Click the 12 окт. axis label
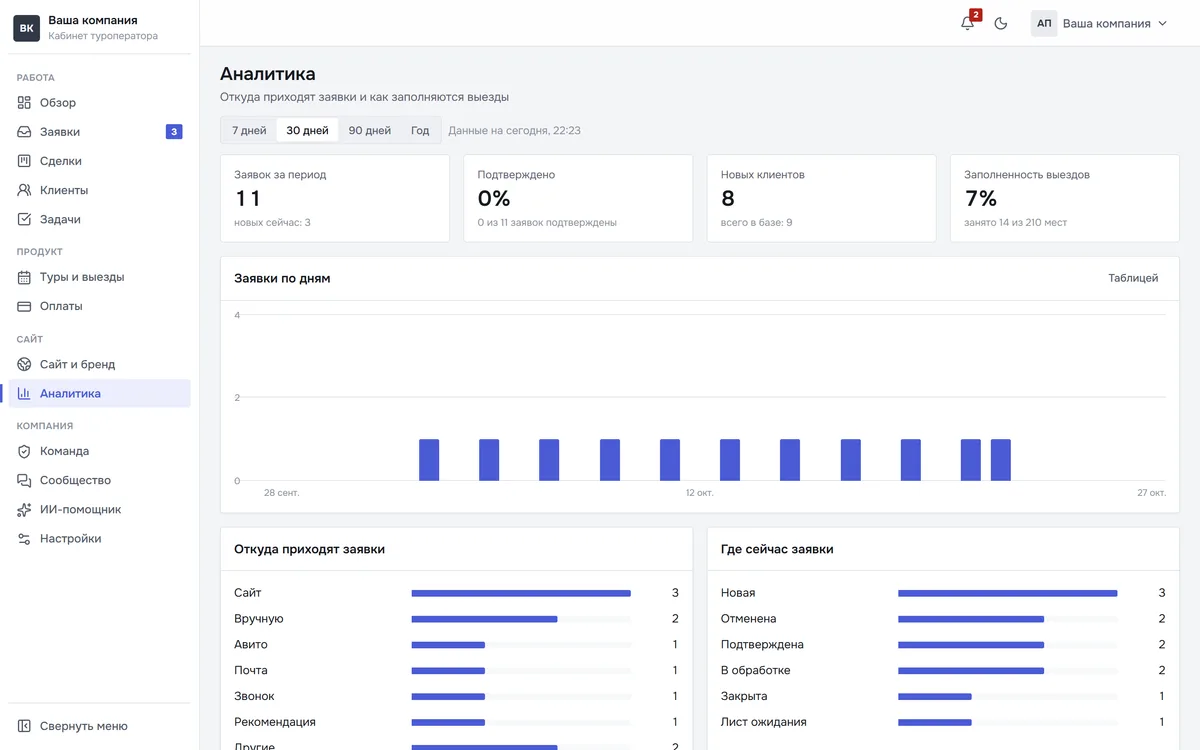The width and height of the screenshot is (1200, 750). coord(702,493)
